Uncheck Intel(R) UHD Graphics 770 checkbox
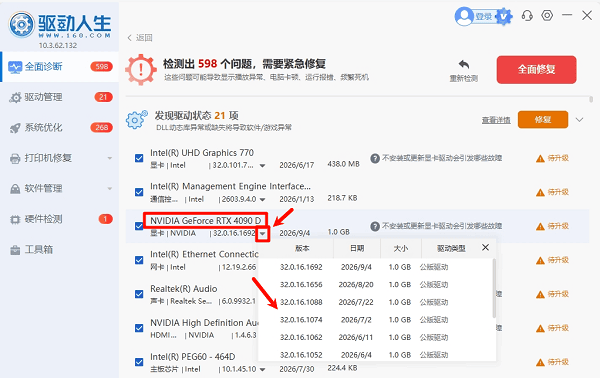The width and height of the screenshot is (600, 378). pos(139,158)
